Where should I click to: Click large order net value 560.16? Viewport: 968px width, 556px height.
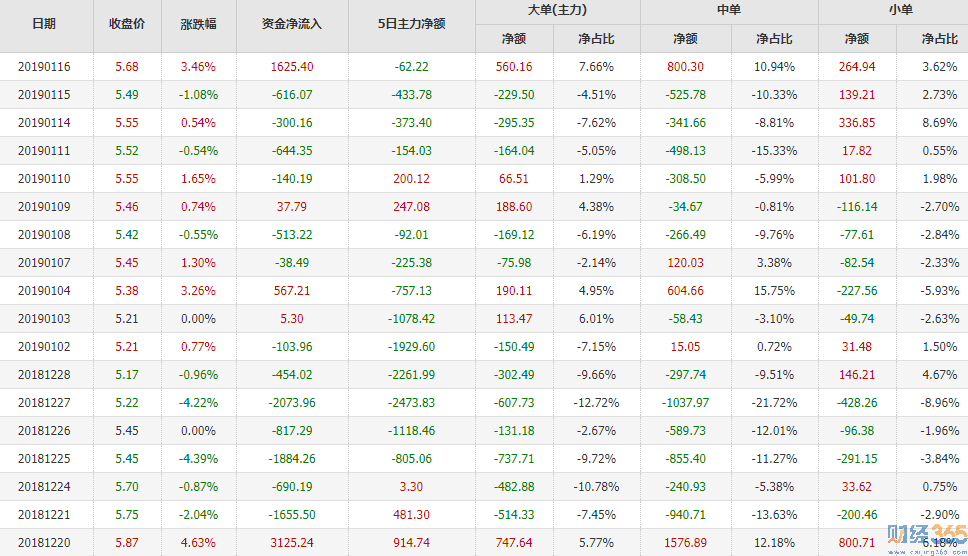click(514, 67)
